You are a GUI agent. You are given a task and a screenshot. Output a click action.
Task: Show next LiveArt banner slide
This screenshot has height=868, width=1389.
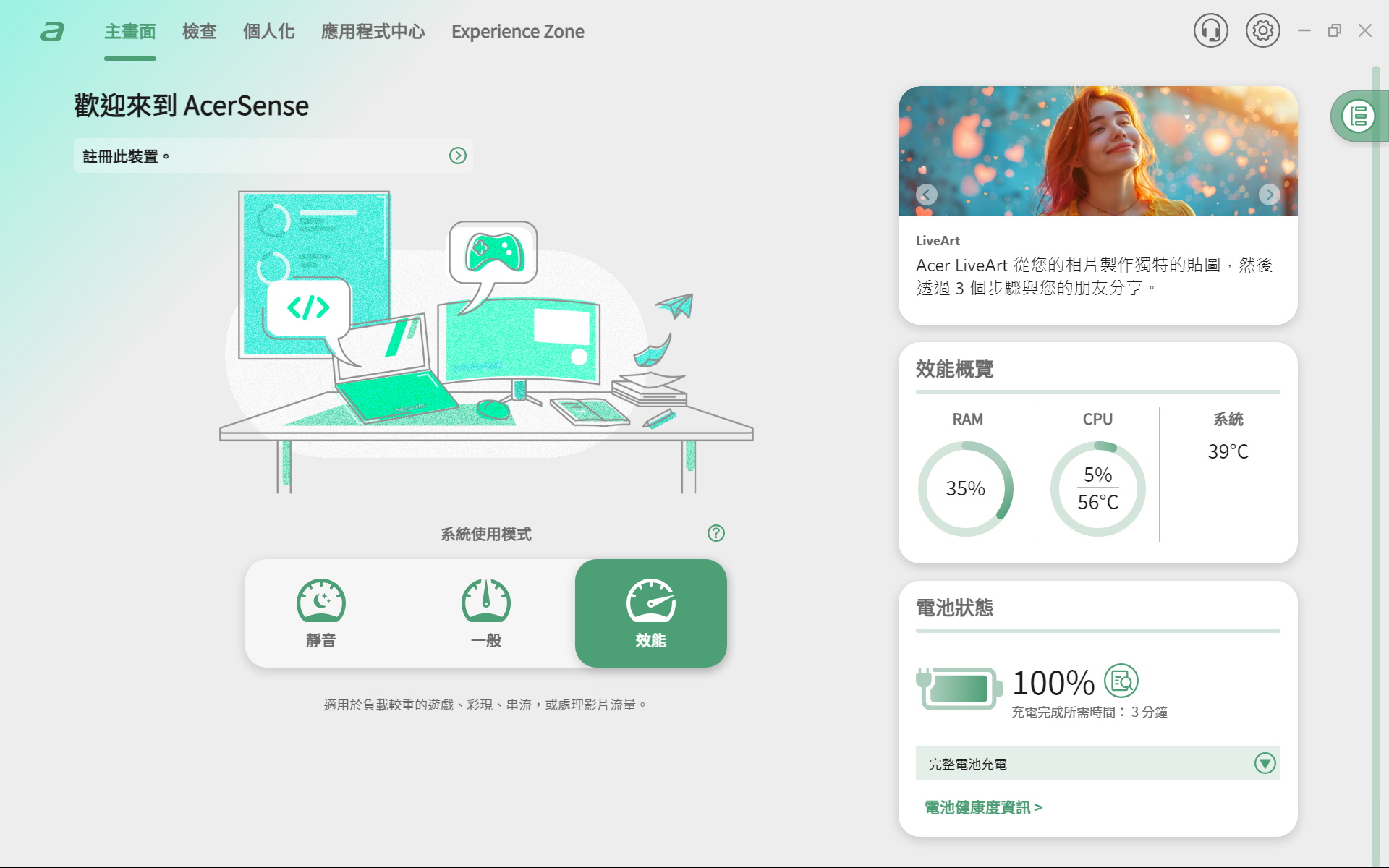coord(1269,194)
